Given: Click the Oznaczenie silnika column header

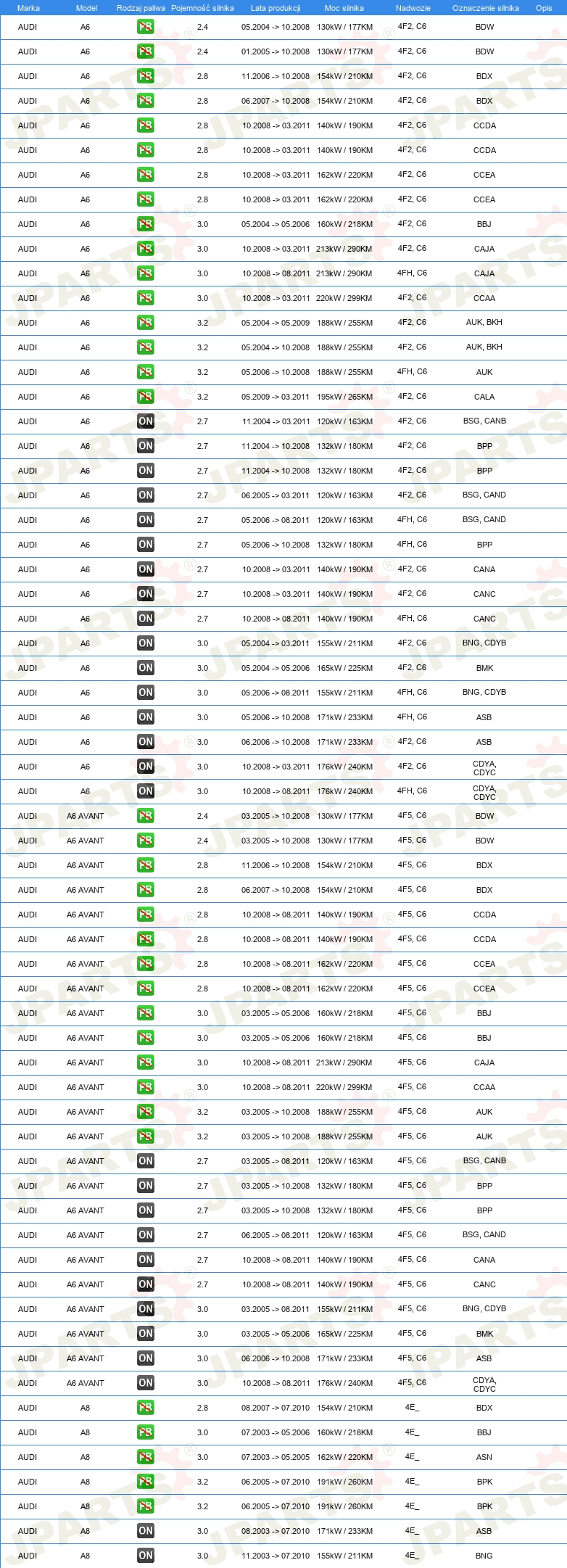Looking at the screenshot, I should tap(486, 8).
